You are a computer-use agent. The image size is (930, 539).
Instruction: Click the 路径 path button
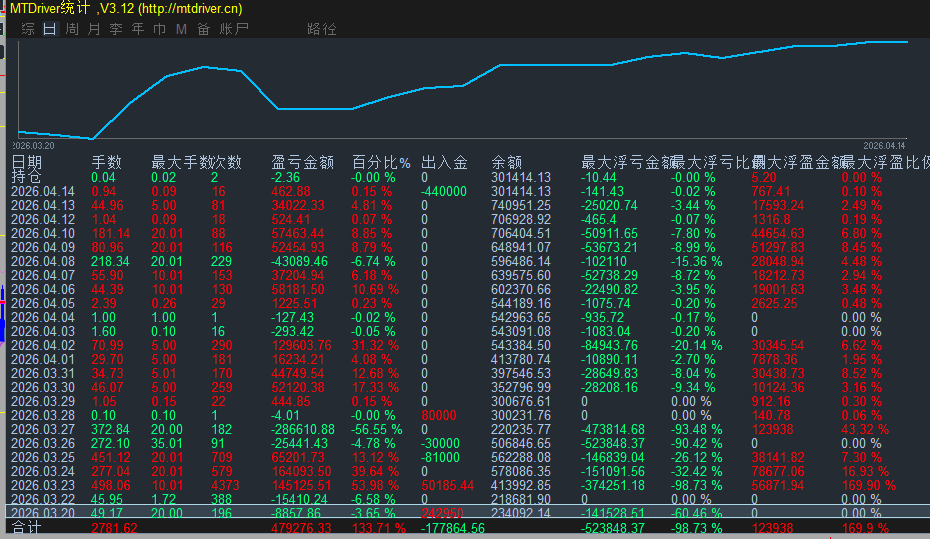click(322, 29)
